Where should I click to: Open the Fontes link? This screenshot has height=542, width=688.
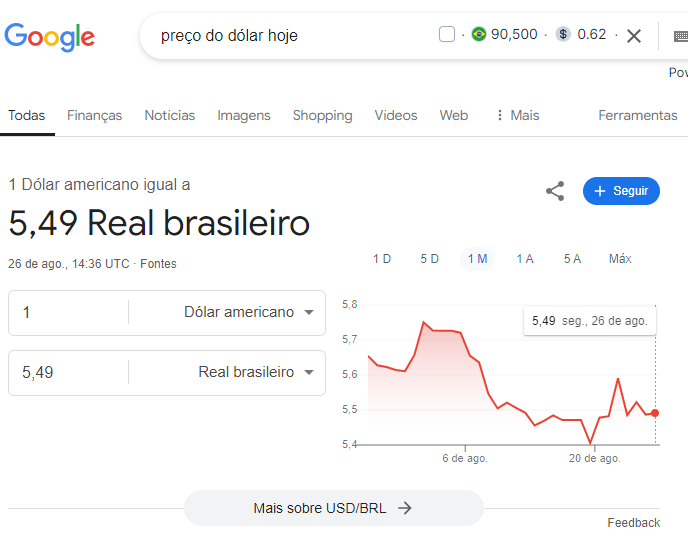click(x=158, y=264)
